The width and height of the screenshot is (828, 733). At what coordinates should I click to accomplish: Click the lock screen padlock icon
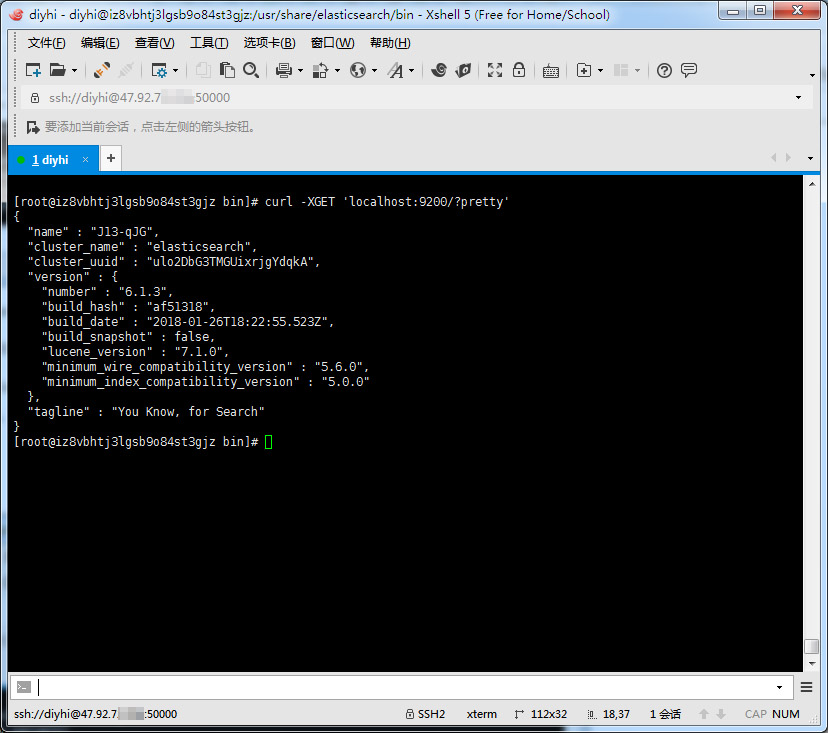click(519, 70)
